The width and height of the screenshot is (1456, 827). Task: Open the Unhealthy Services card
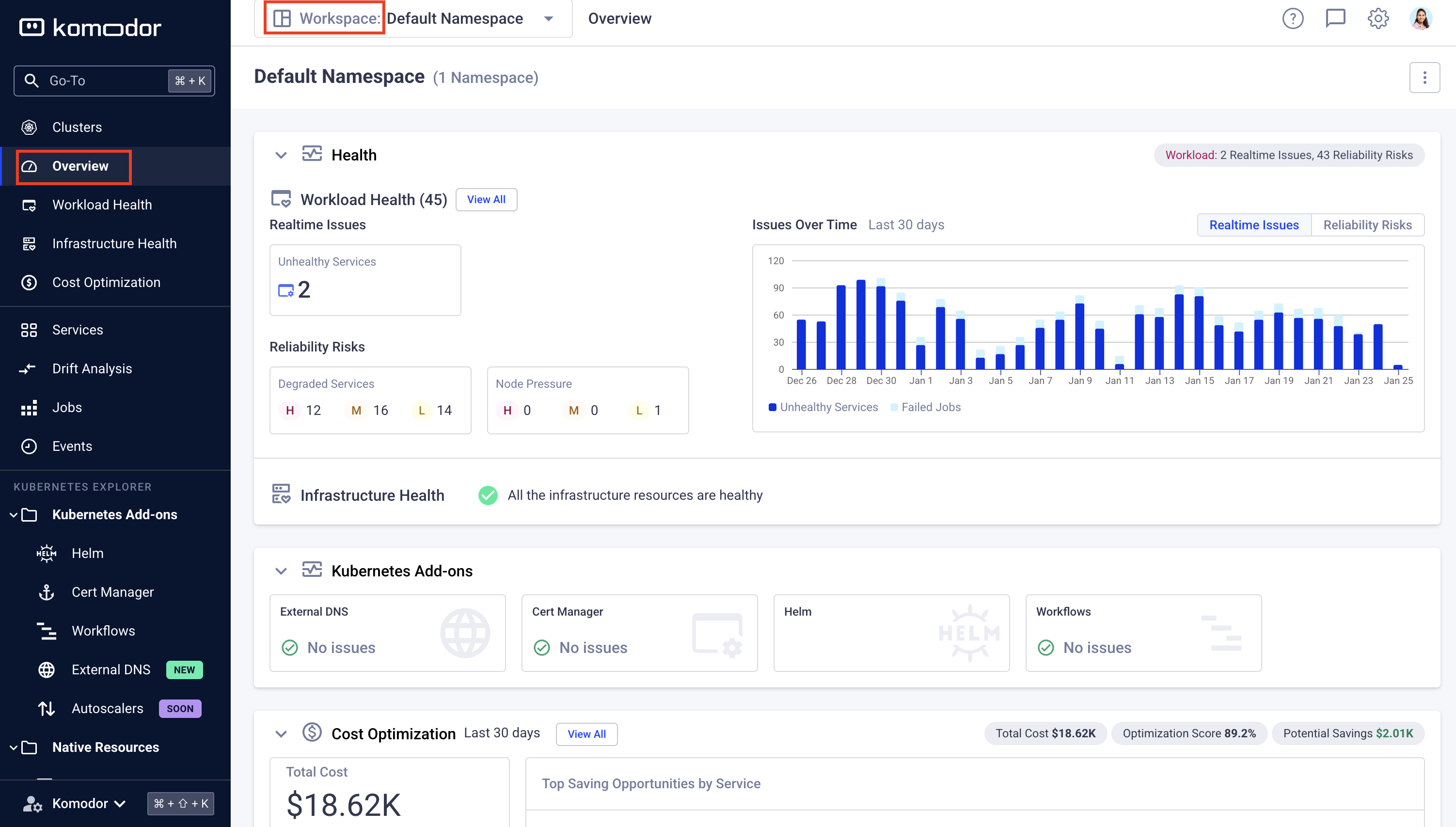pyautogui.click(x=365, y=280)
